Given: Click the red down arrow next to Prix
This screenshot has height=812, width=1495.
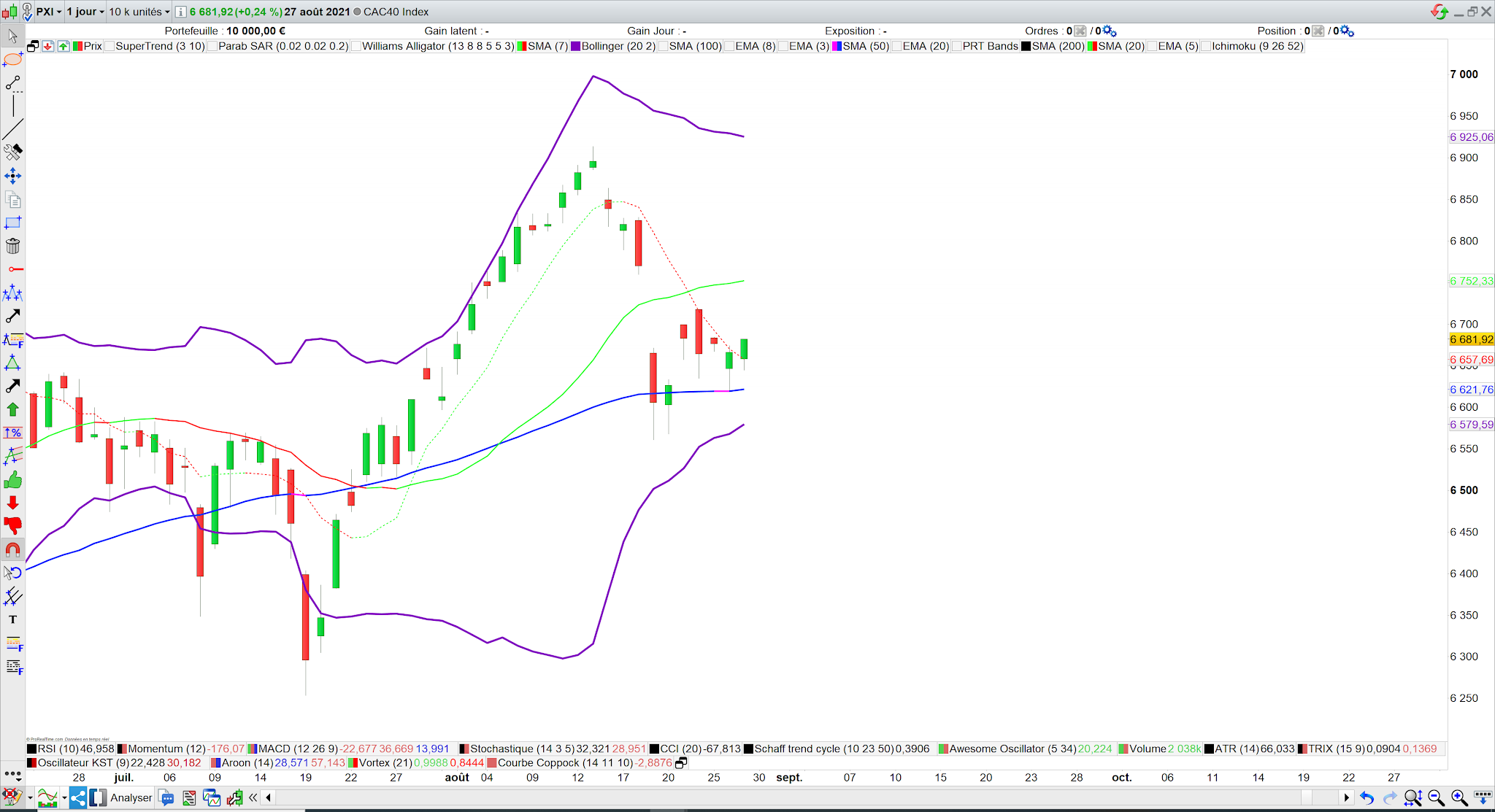Looking at the screenshot, I should (x=48, y=46).
